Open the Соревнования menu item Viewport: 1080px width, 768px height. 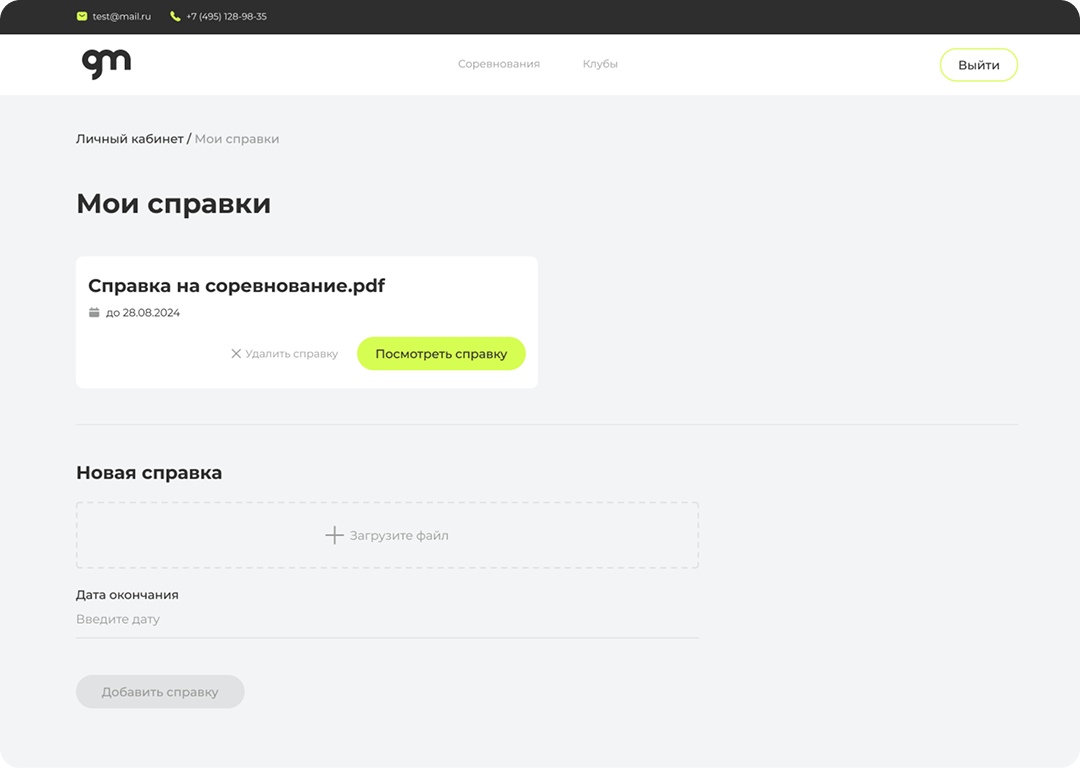(x=498, y=64)
